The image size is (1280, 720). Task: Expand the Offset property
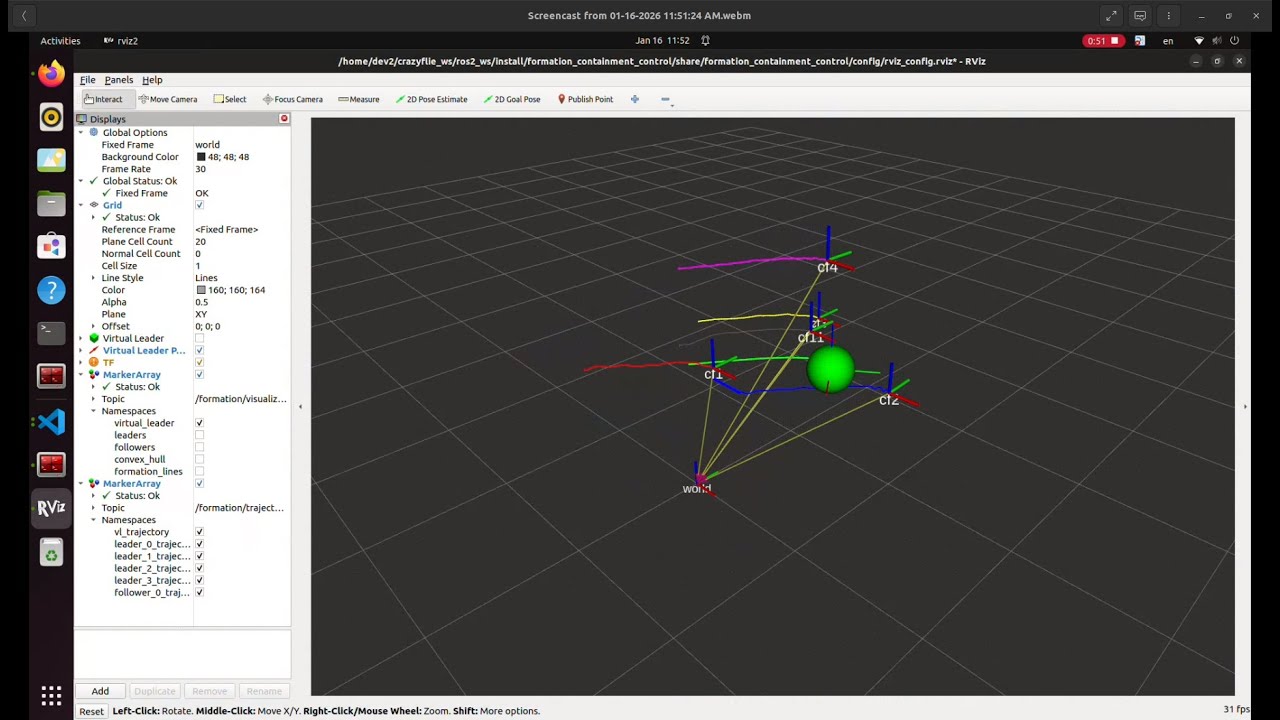coord(93,326)
